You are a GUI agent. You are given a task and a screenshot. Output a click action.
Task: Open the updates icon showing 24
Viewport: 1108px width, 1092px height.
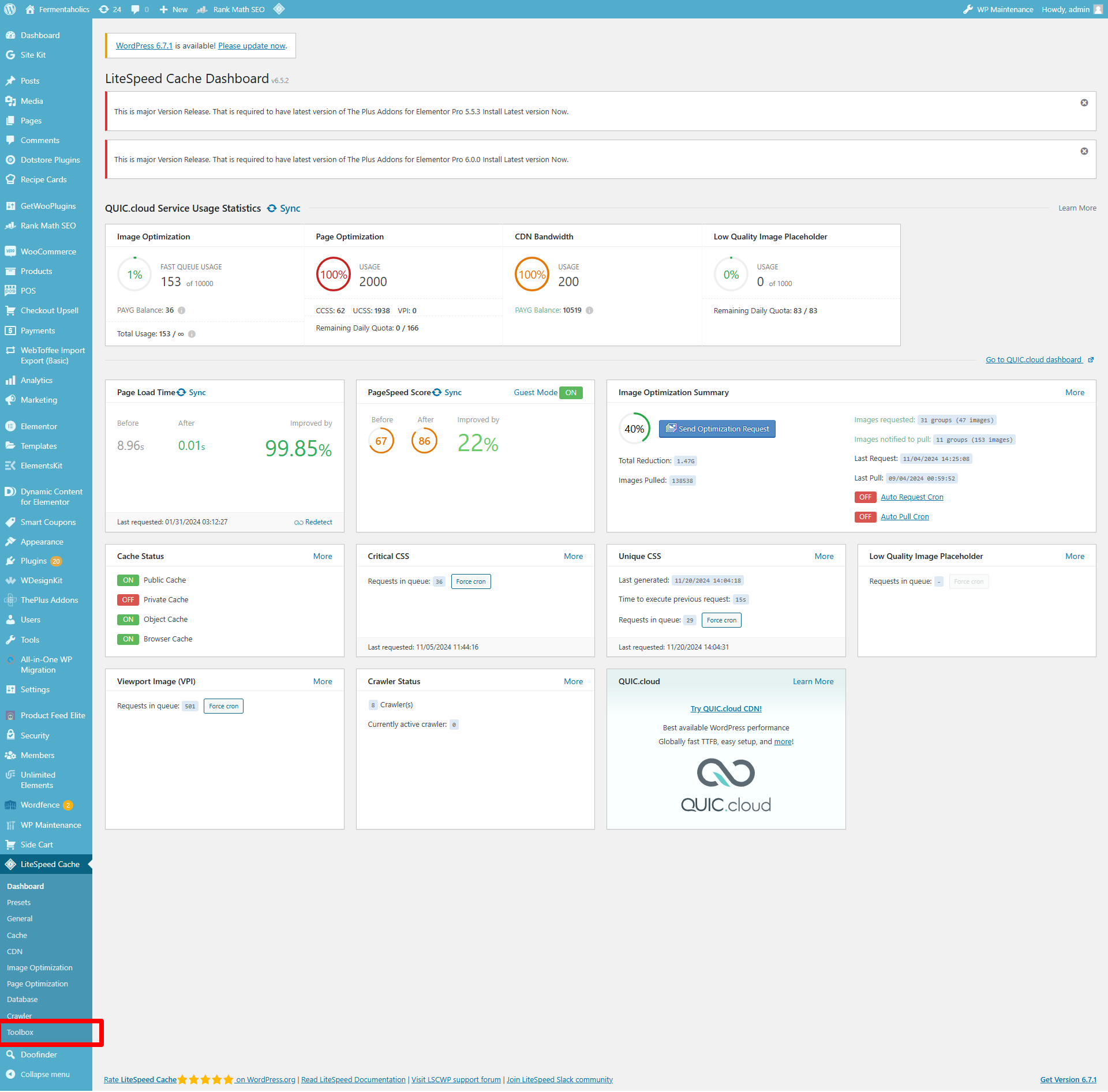[110, 9]
